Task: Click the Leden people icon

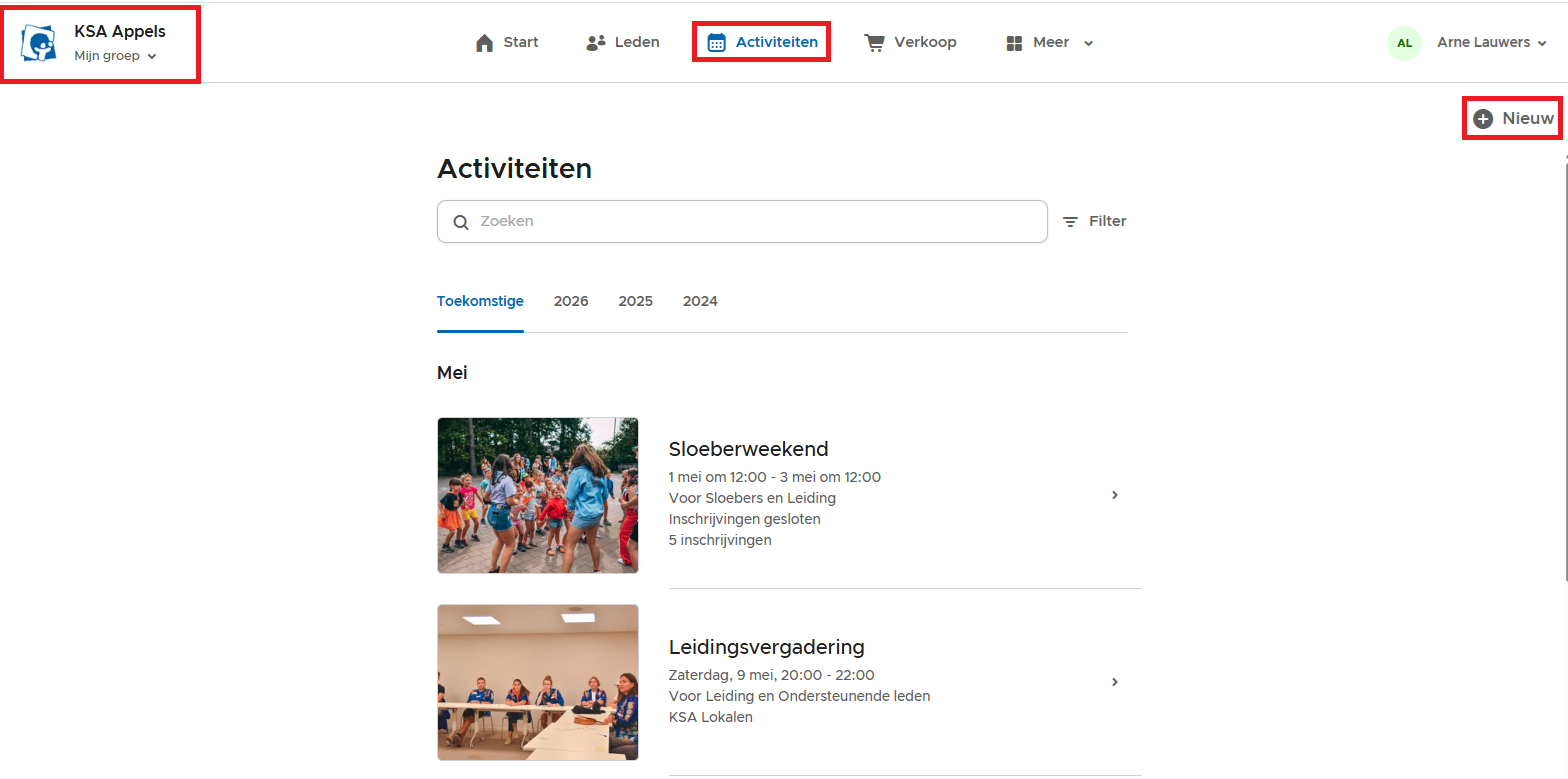Action: click(596, 43)
